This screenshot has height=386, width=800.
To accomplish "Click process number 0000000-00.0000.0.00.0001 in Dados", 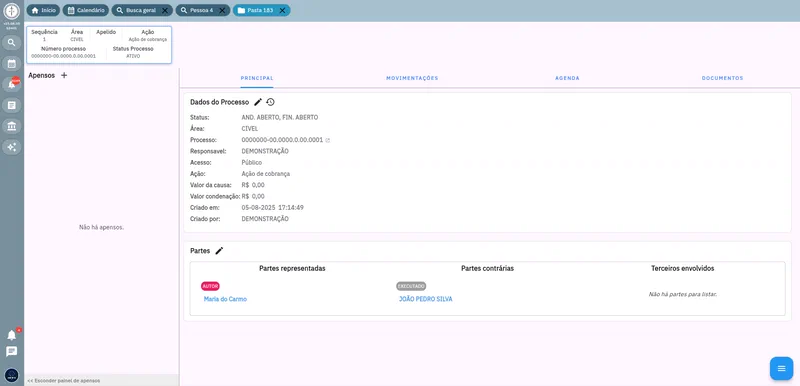I will (282, 140).
